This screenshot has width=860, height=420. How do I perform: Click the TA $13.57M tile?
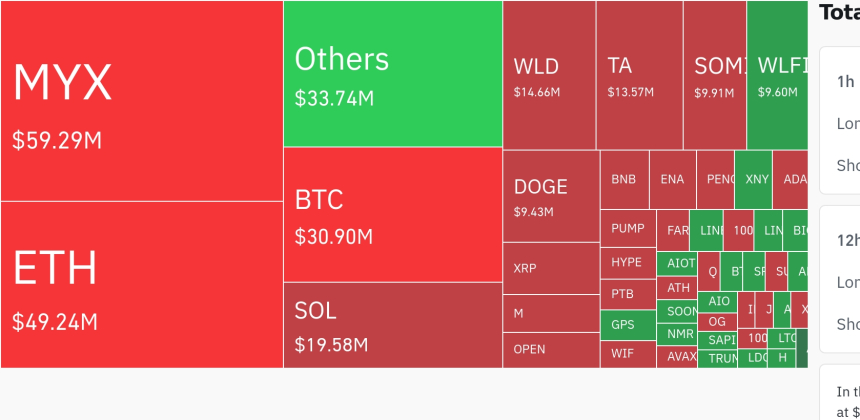(640, 75)
